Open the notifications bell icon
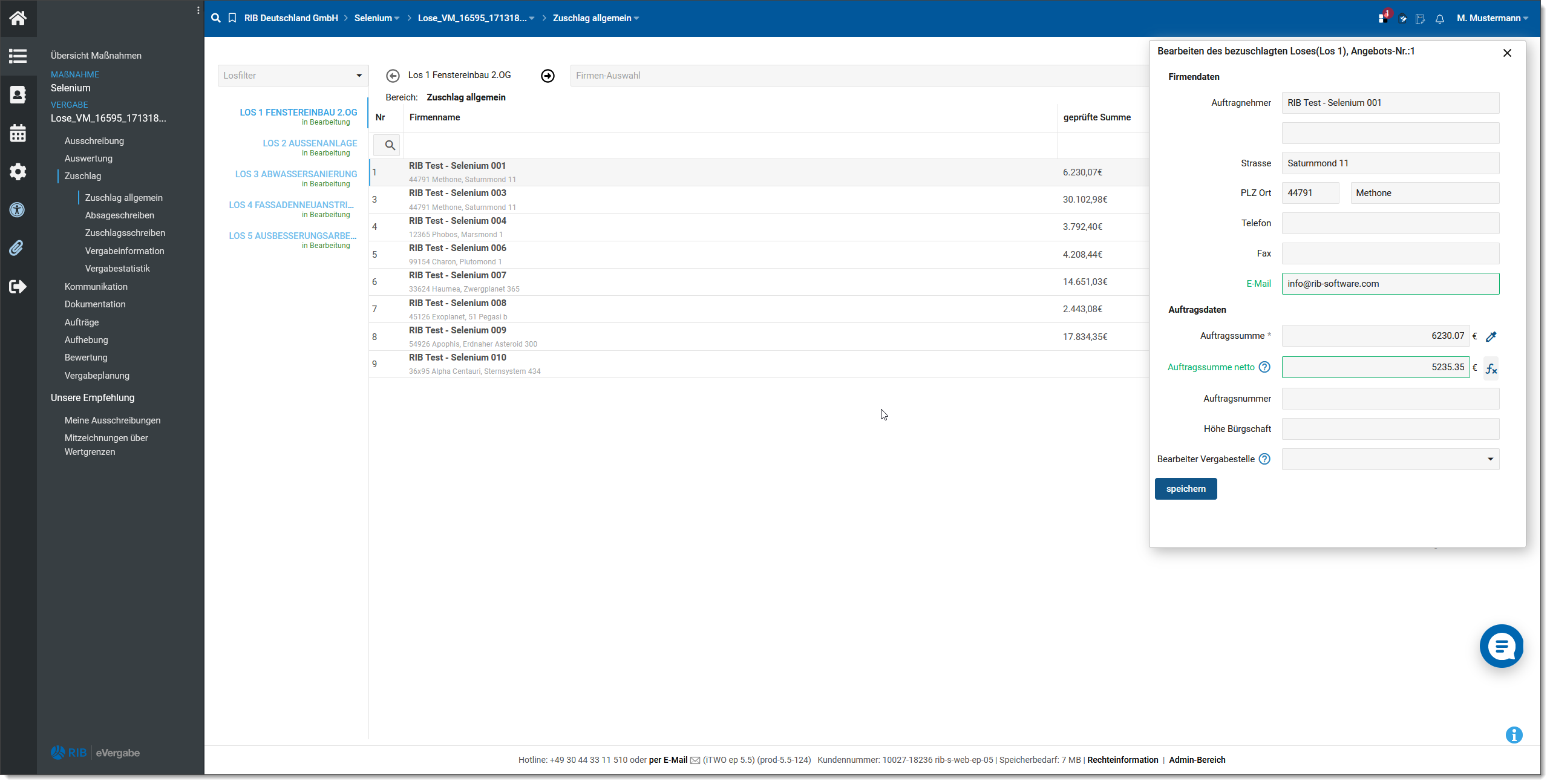 (1439, 19)
